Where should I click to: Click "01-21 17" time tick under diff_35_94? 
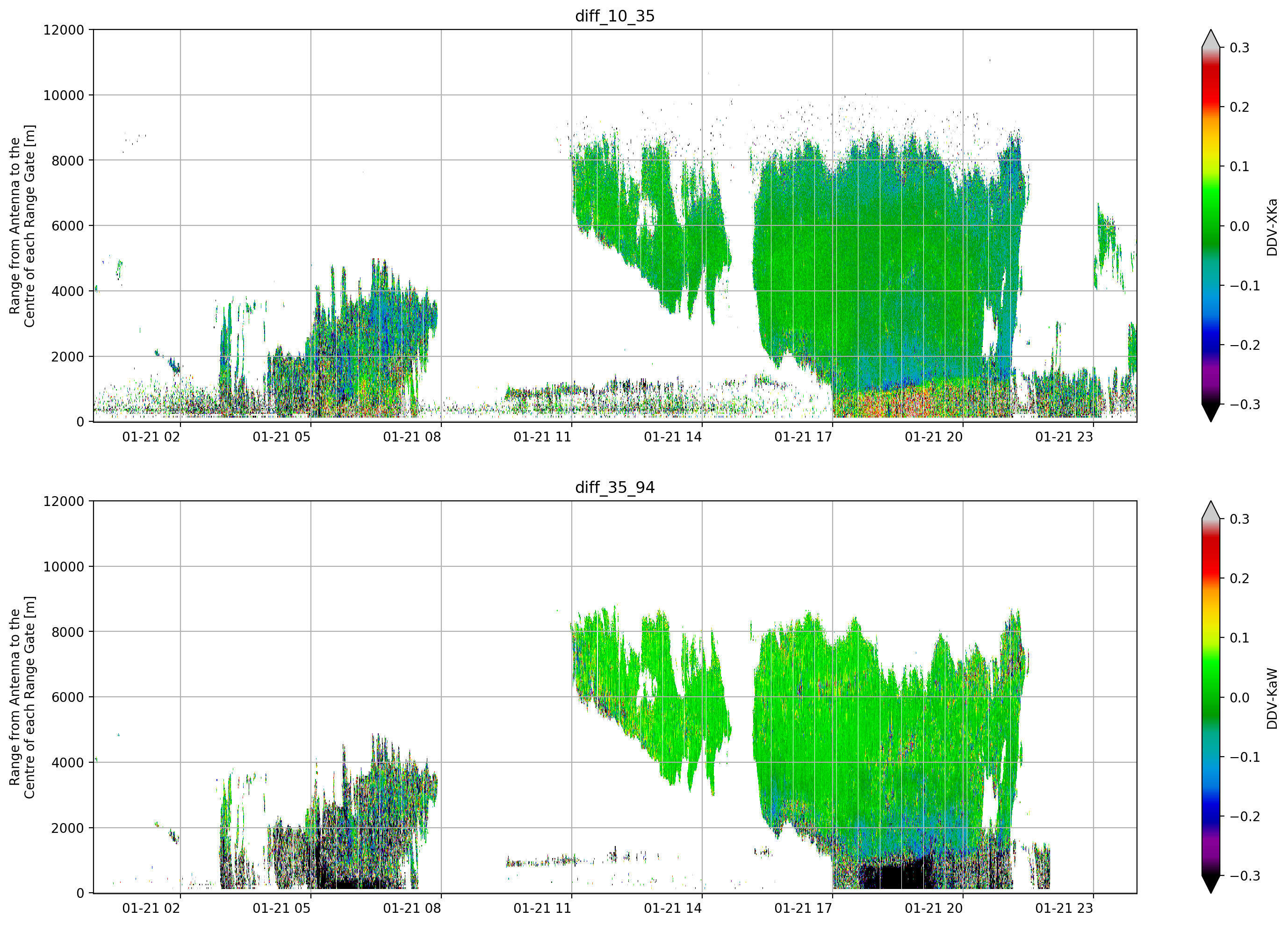(803, 909)
